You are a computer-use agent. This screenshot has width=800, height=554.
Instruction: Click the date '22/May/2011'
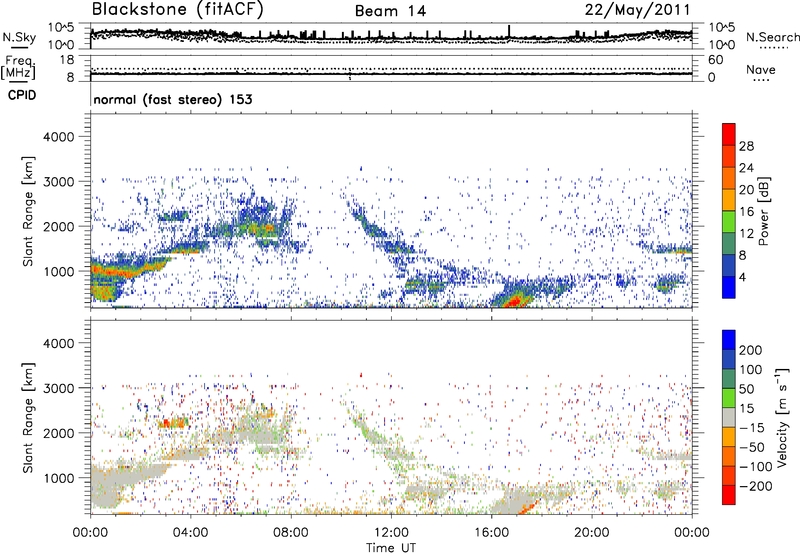(x=637, y=10)
